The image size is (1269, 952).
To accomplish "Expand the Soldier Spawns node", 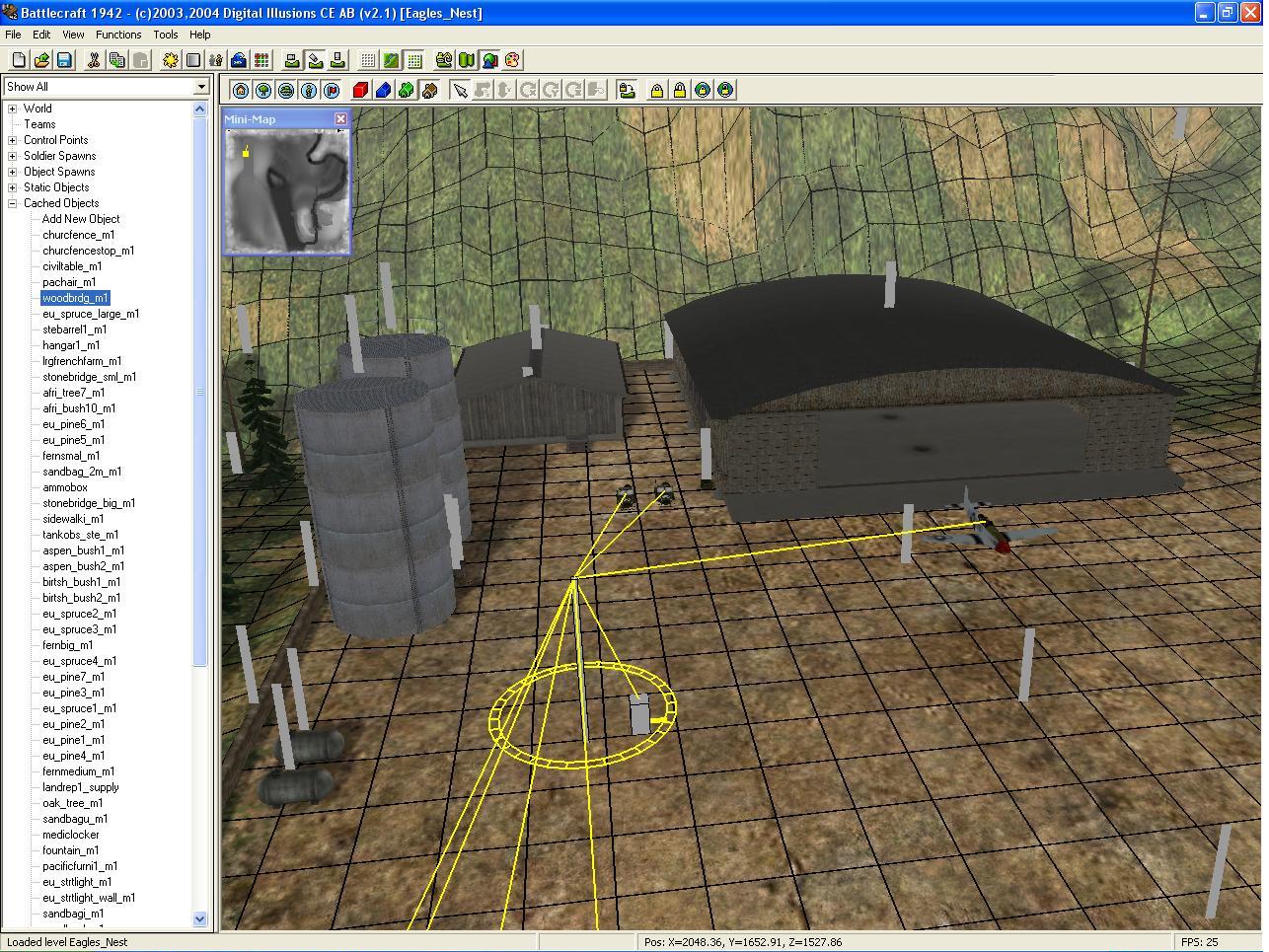I will pyautogui.click(x=13, y=156).
